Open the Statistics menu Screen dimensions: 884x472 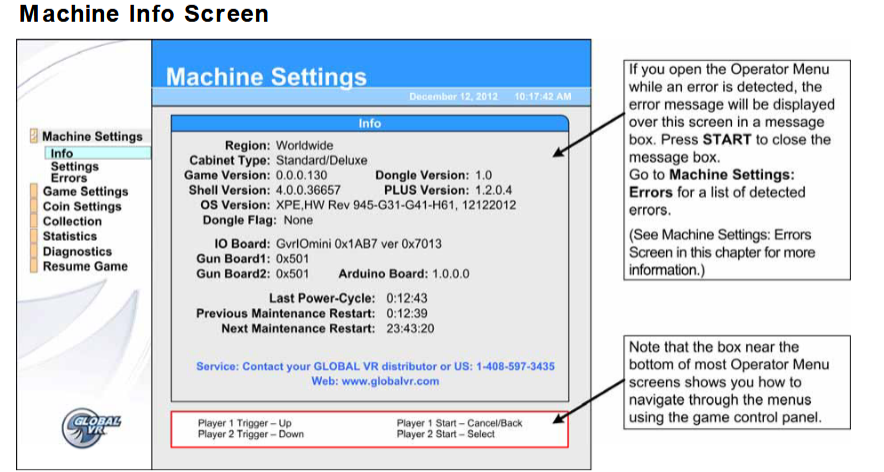[x=70, y=237]
